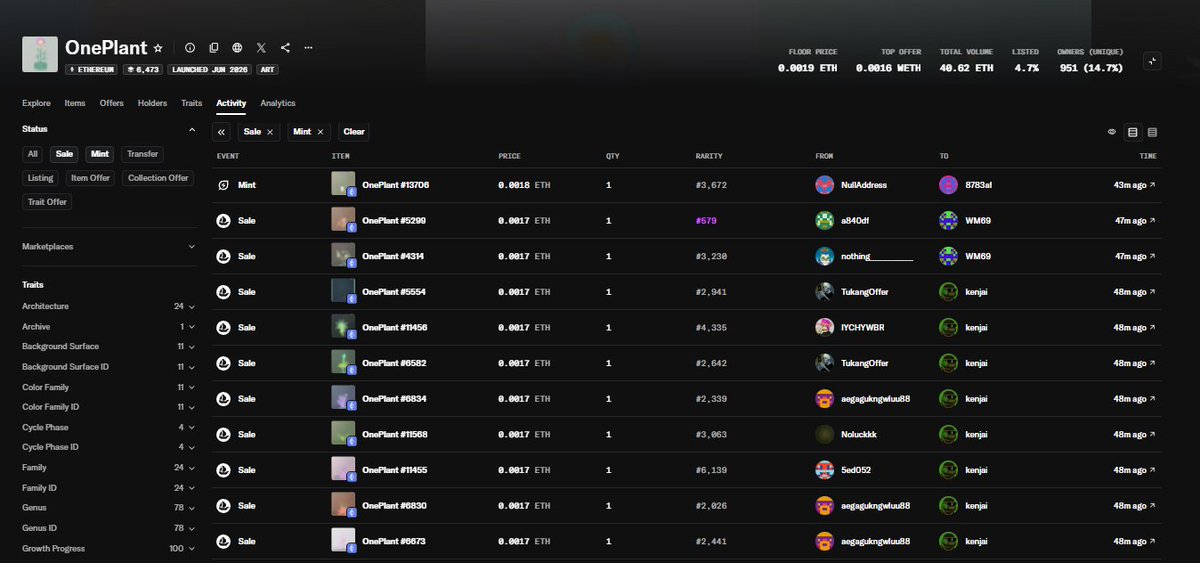Image resolution: width=1200 pixels, height=563 pixels.
Task: Switch to comfortable table row view
Action: pos(1133,132)
